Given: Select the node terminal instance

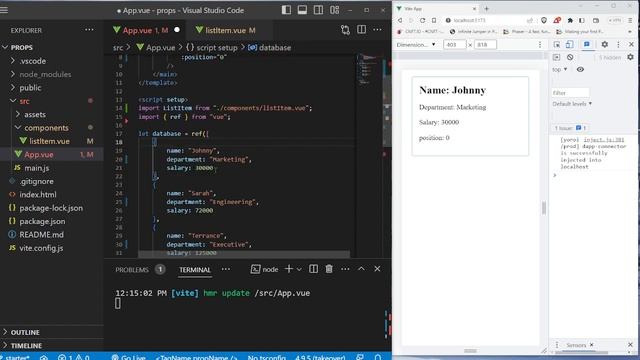Looking at the screenshot, I should [264, 269].
